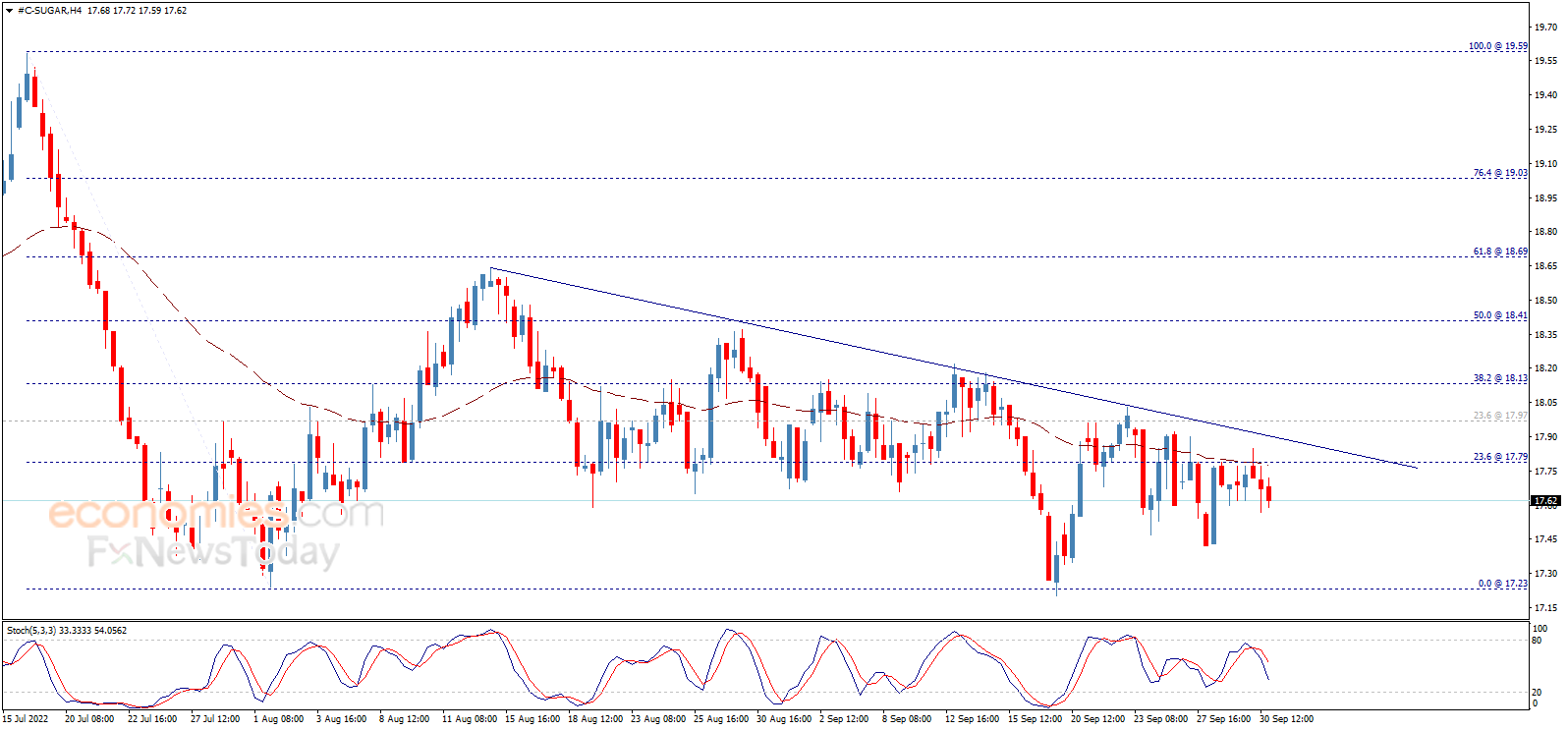Click time axis label 22 Jul 16:00
The height and width of the screenshot is (730, 1568).
(152, 719)
